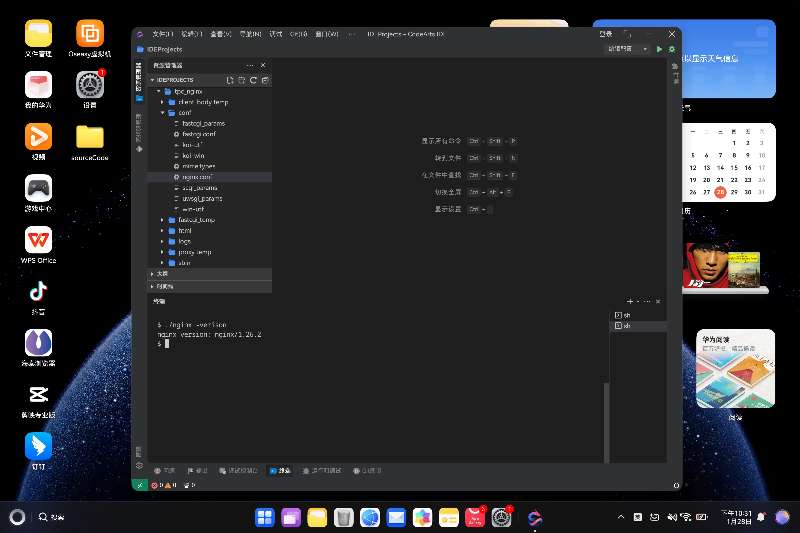The image size is (800, 533).
Task: Open WPS Office desktop icon
Action: pyautogui.click(x=38, y=245)
